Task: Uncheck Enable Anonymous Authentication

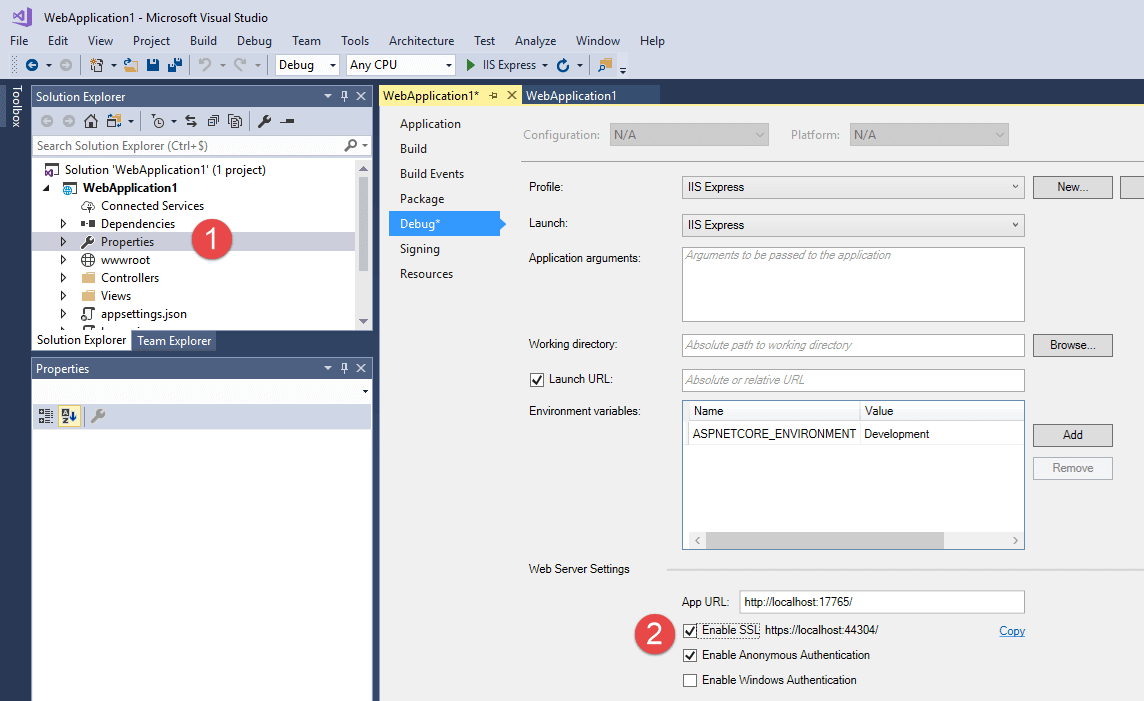Action: pyautogui.click(x=689, y=656)
